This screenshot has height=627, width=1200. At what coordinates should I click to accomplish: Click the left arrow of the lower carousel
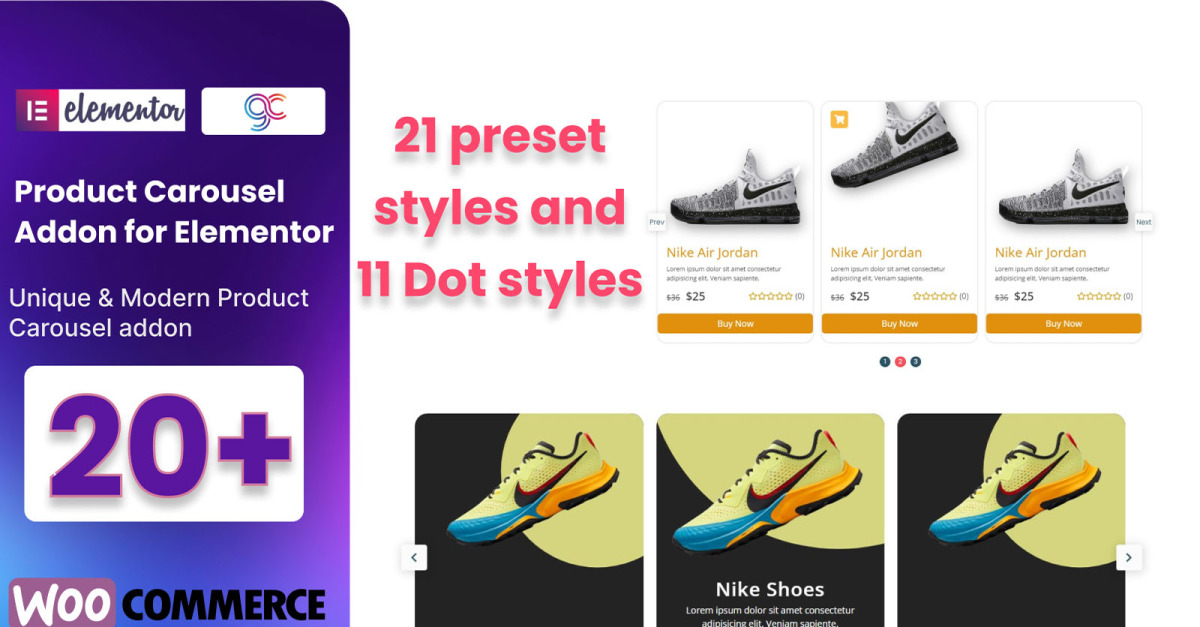tap(414, 558)
